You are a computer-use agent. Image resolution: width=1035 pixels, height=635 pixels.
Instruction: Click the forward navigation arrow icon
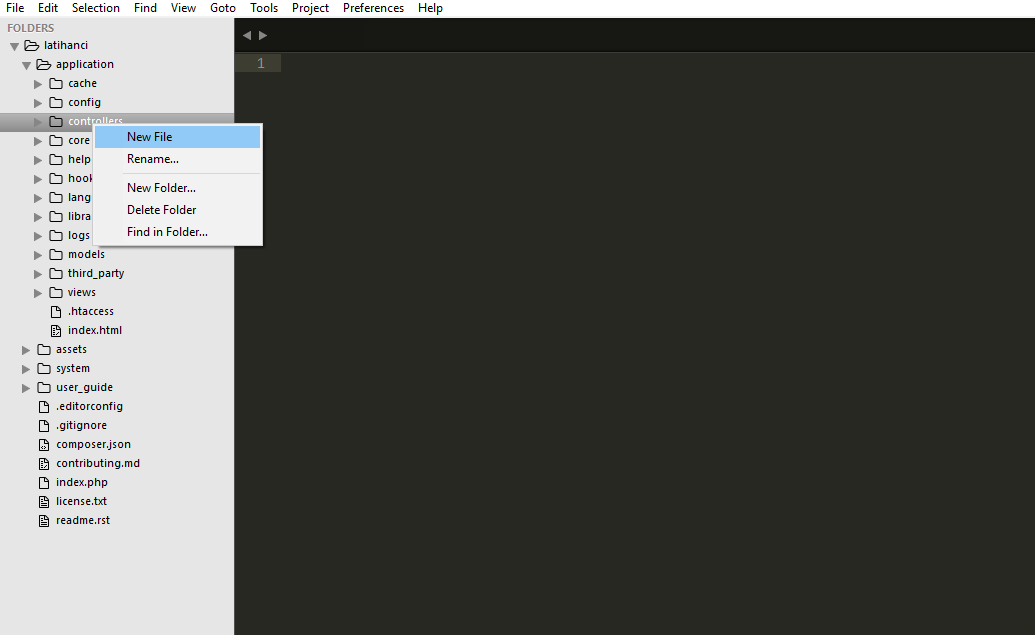[262, 34]
